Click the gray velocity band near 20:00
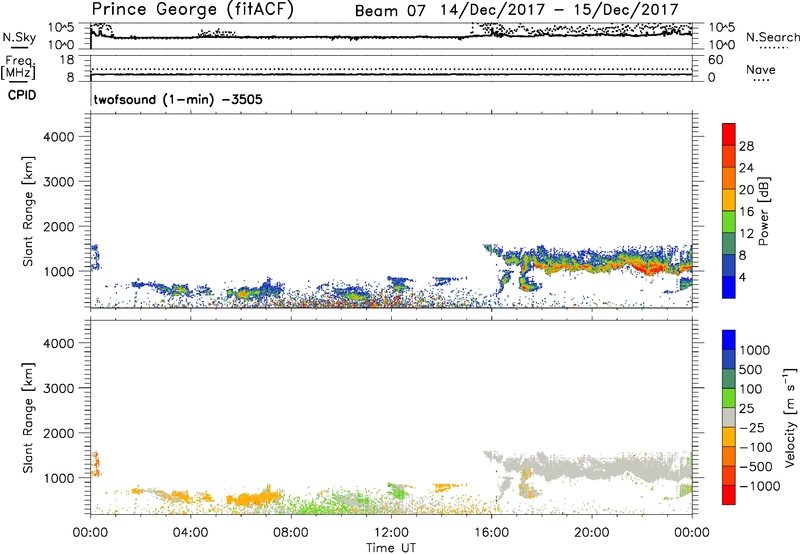Screen dimensions: 800x554 coord(592,467)
